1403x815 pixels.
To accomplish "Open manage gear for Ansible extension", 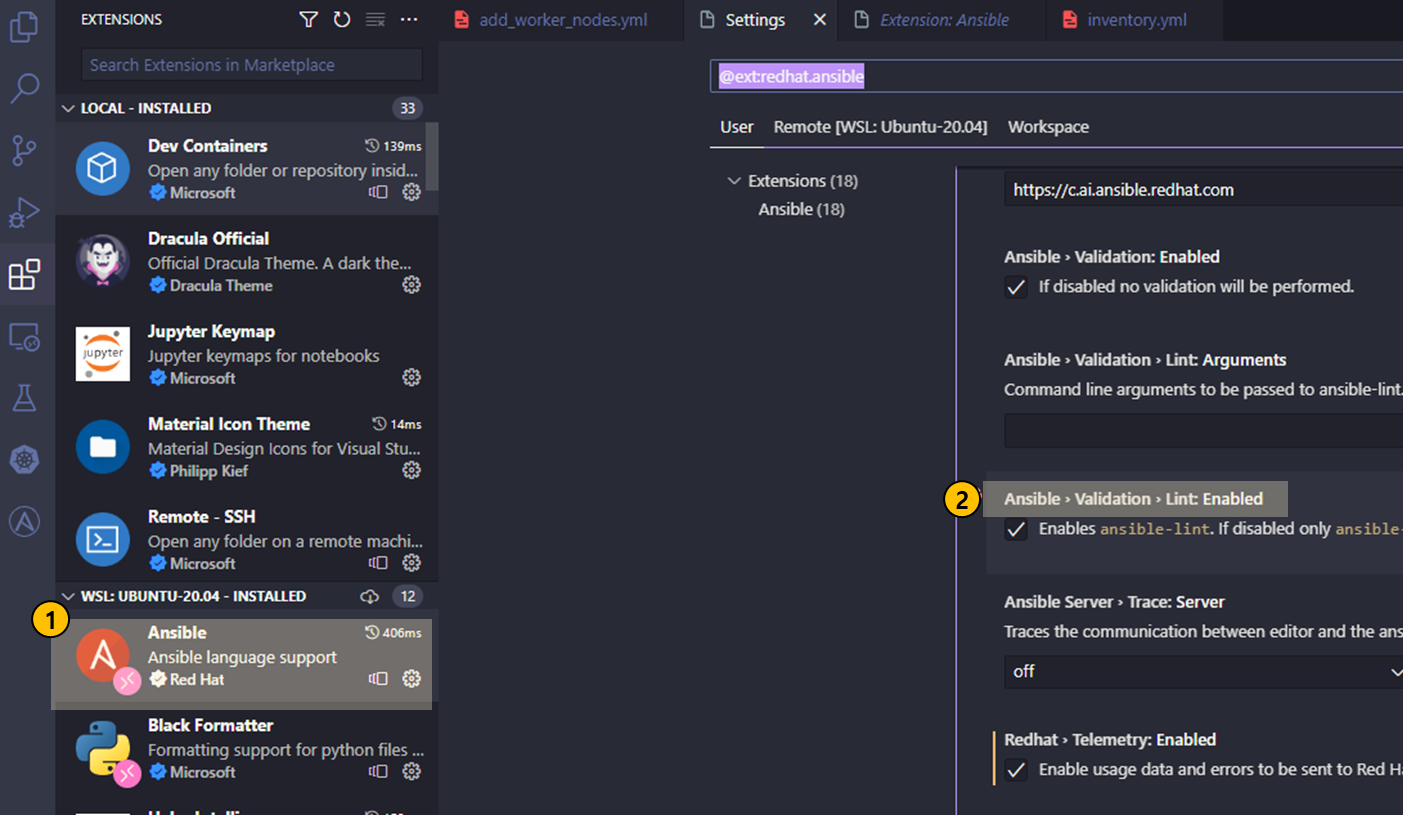I will (x=411, y=679).
